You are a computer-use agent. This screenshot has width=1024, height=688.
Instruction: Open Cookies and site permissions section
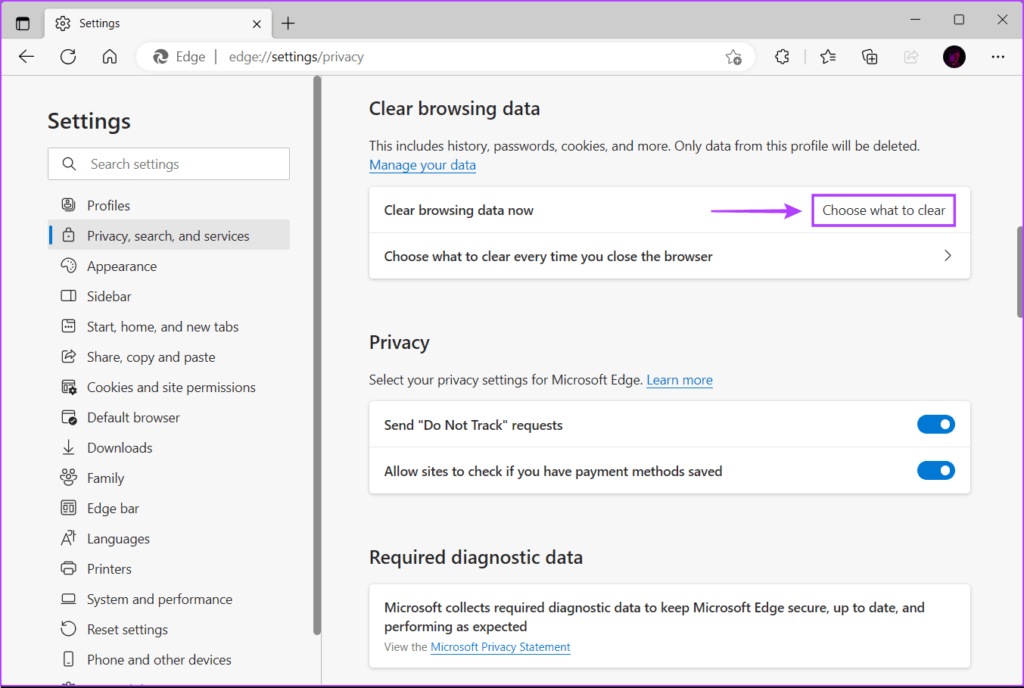pos(170,387)
